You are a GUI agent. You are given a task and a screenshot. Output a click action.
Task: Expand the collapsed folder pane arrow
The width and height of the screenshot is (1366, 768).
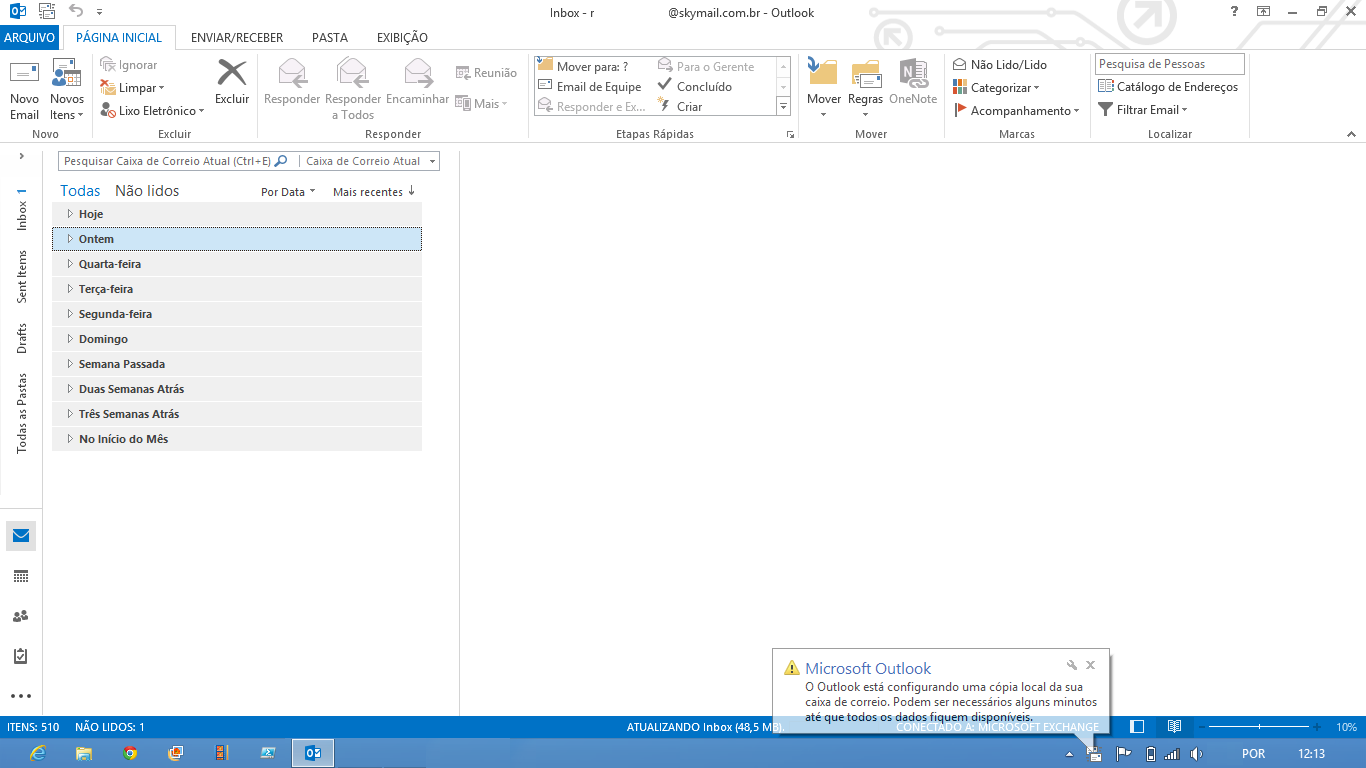[21, 157]
